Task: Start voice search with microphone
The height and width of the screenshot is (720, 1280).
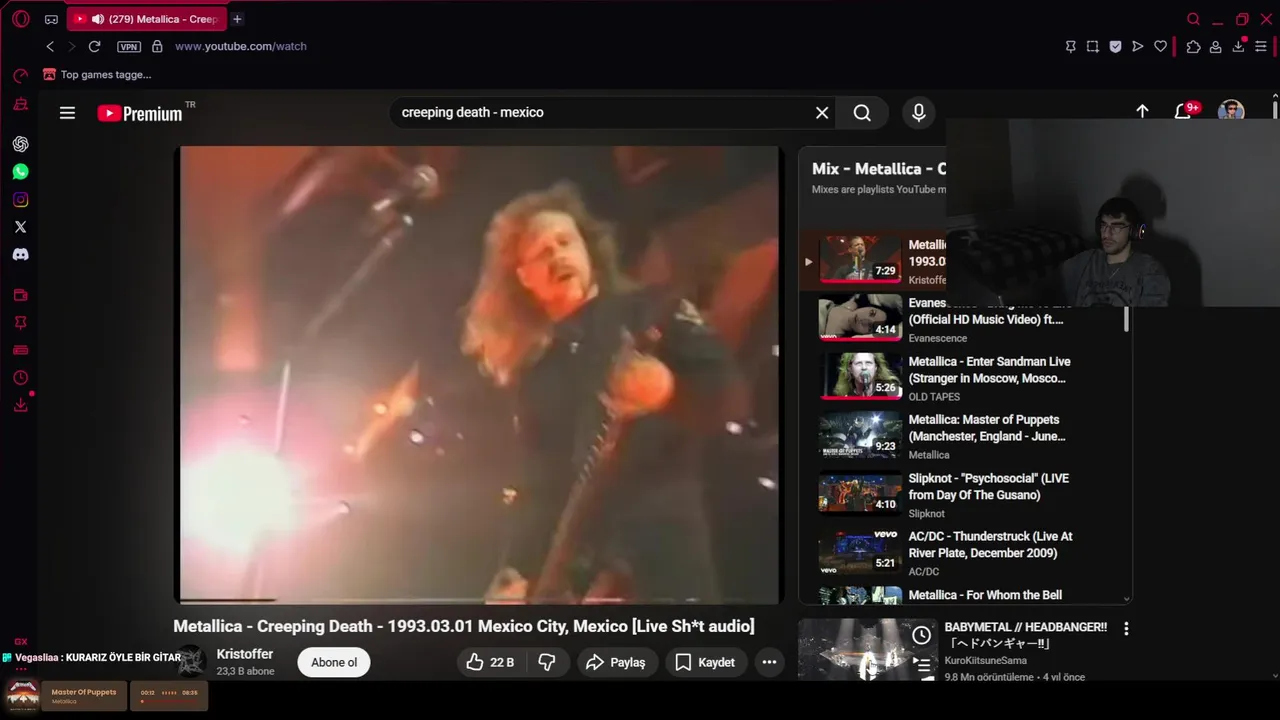Action: (x=919, y=113)
